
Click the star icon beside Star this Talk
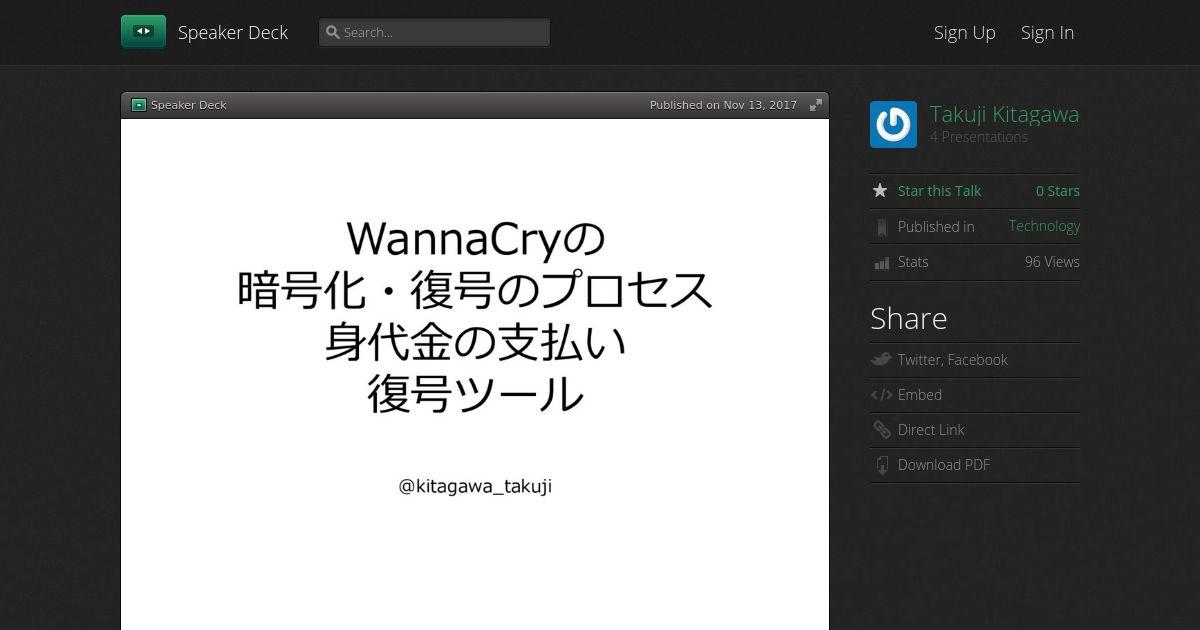[880, 191]
